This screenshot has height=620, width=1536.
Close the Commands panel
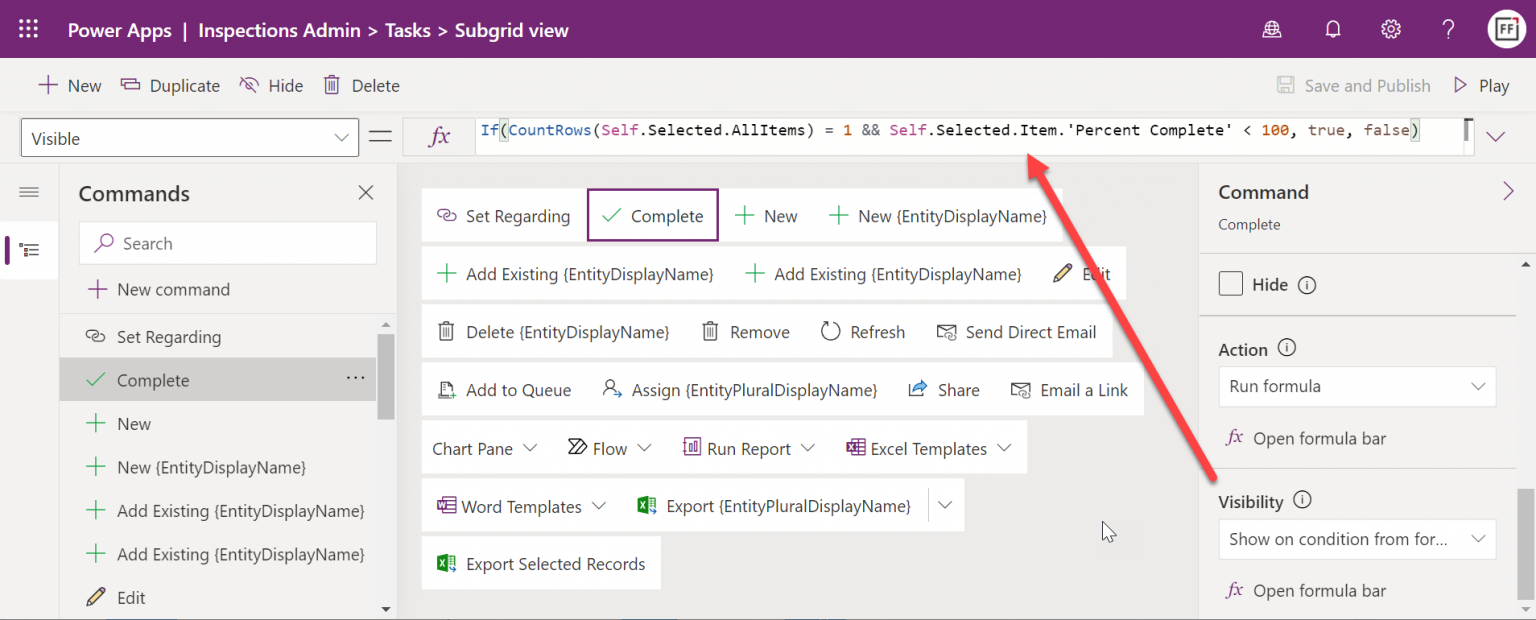click(x=366, y=193)
